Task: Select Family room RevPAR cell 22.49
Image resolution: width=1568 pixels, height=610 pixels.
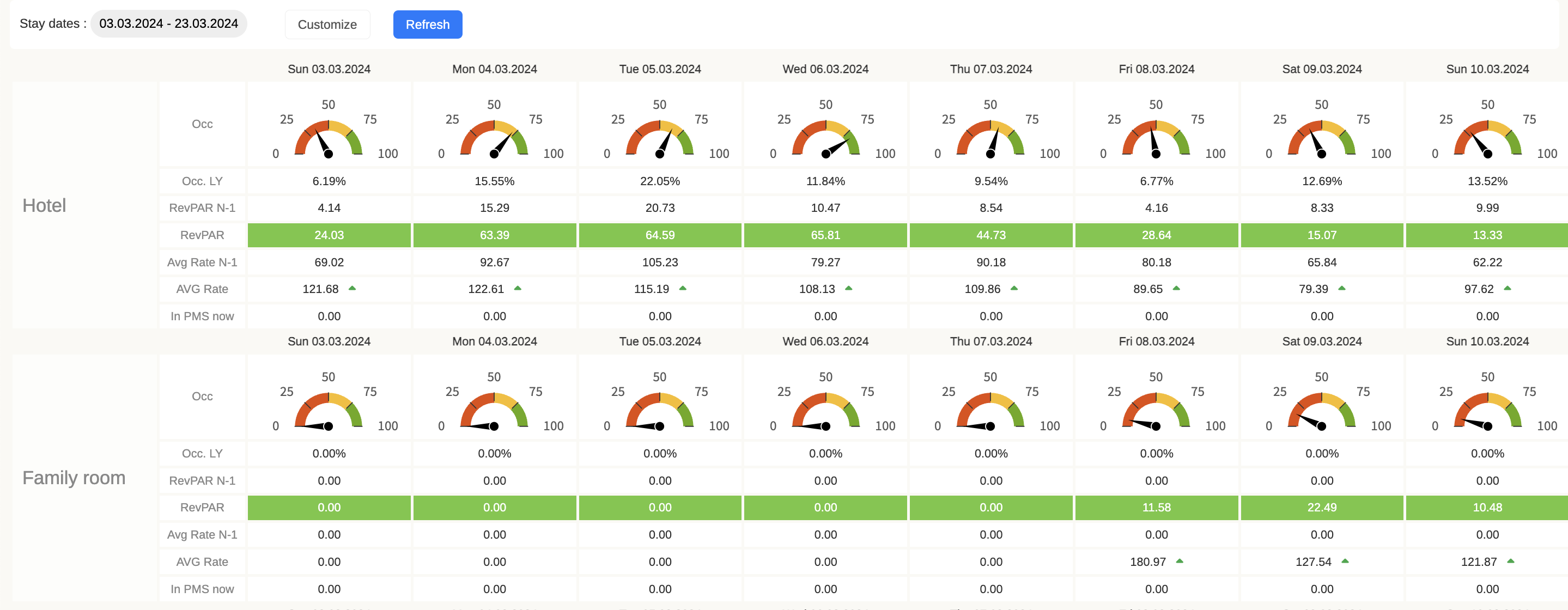Action: [1322, 507]
